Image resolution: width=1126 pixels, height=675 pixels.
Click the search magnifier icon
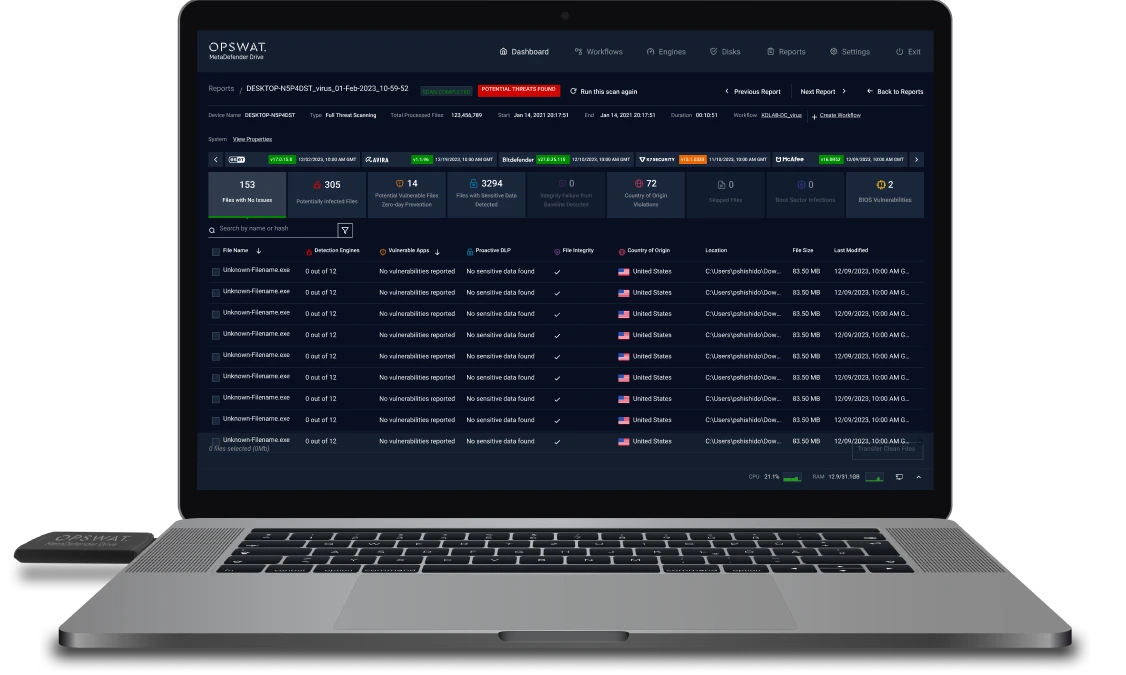(x=212, y=231)
